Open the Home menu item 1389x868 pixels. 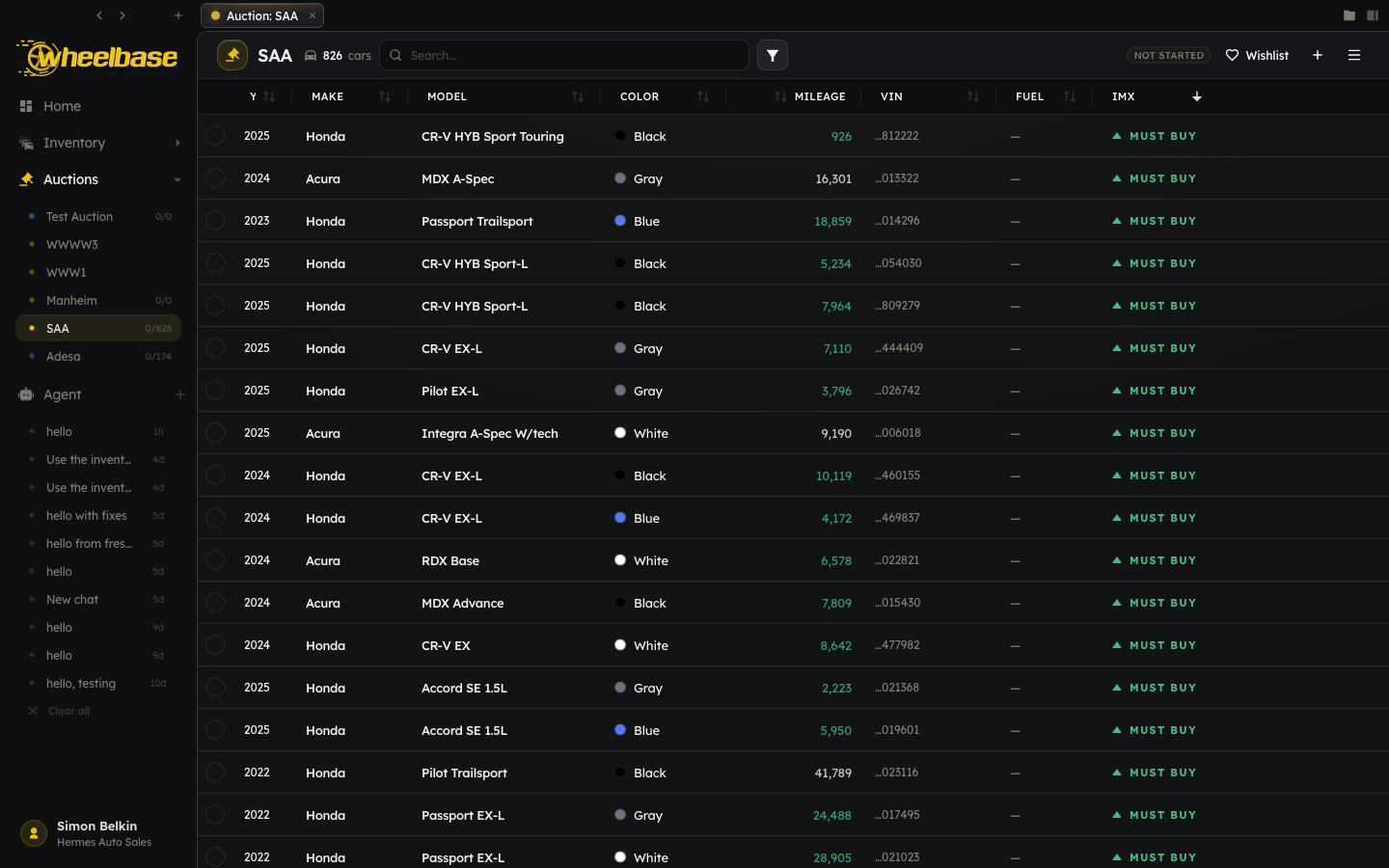pyautogui.click(x=98, y=106)
